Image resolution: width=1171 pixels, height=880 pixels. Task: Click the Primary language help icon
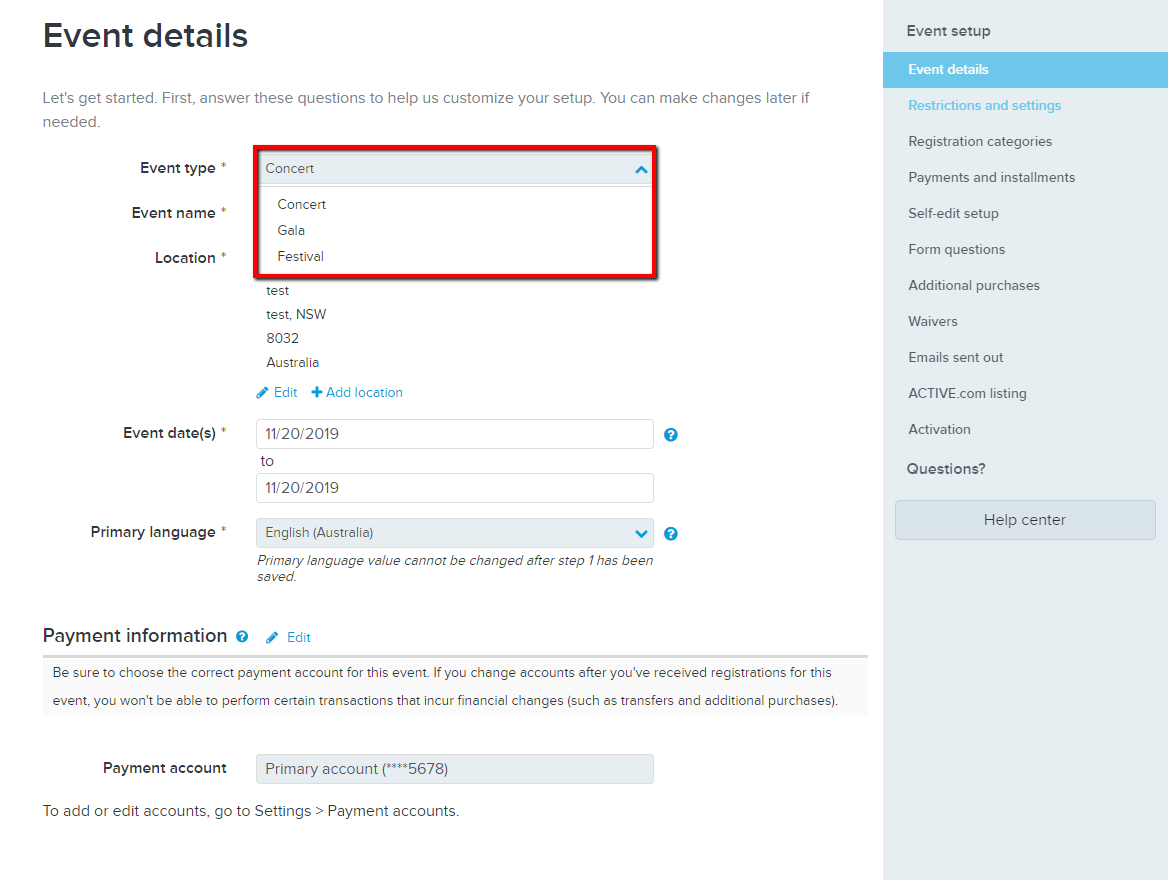pyautogui.click(x=671, y=533)
